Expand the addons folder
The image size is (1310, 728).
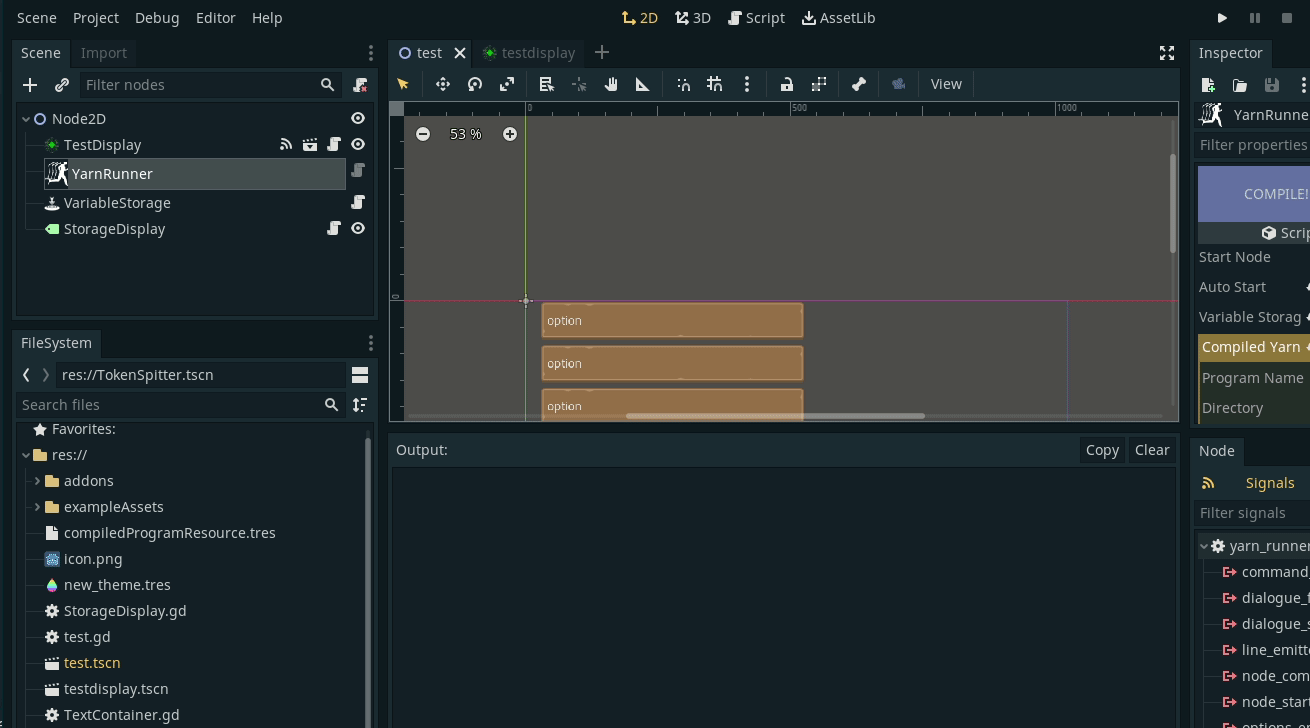point(38,481)
